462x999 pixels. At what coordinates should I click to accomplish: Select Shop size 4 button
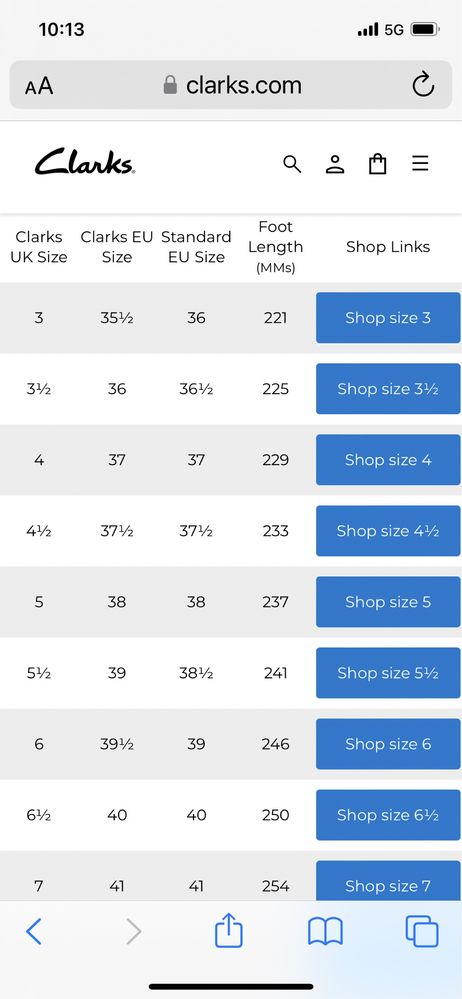click(x=388, y=460)
